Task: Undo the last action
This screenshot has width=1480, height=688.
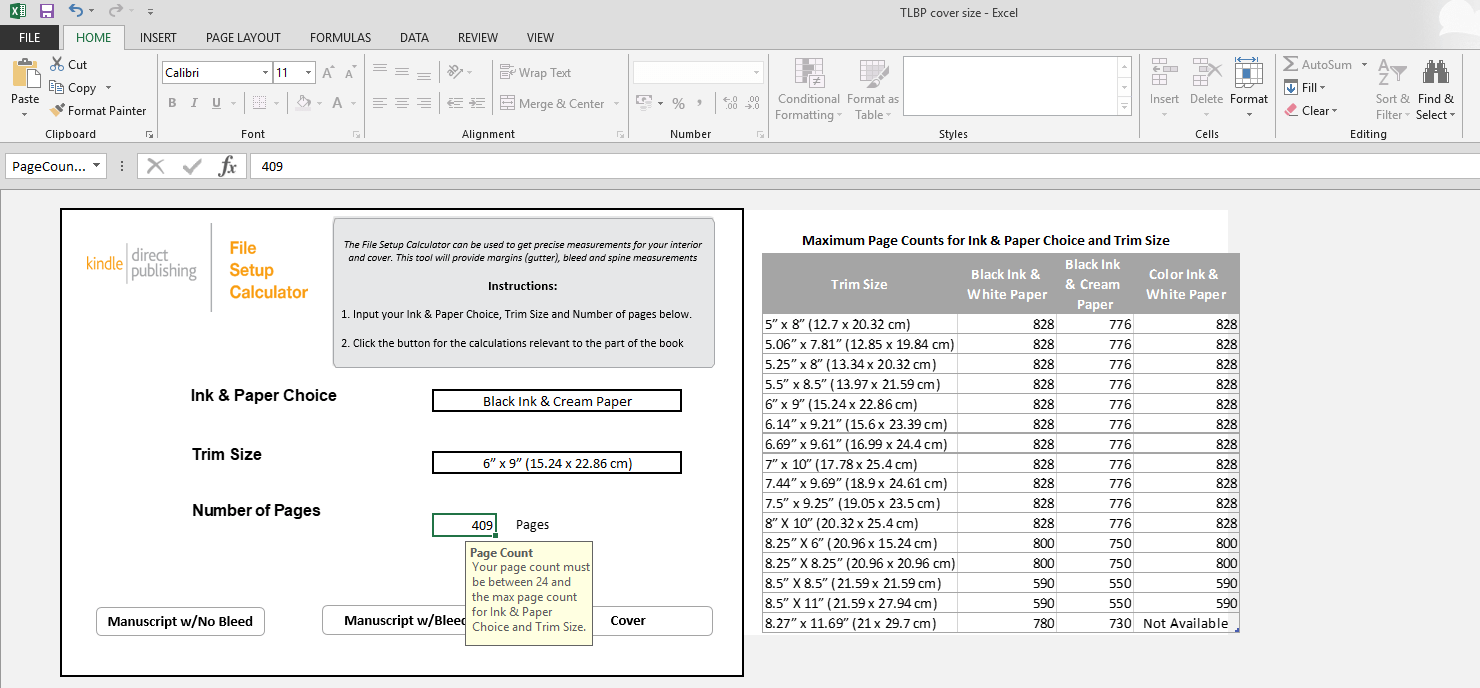Action: tap(76, 11)
